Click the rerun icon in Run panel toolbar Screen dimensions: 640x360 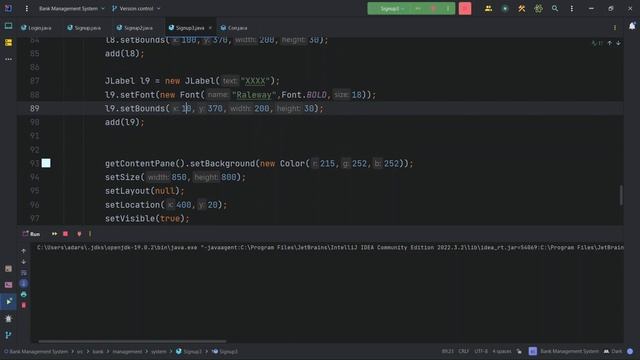[54, 234]
